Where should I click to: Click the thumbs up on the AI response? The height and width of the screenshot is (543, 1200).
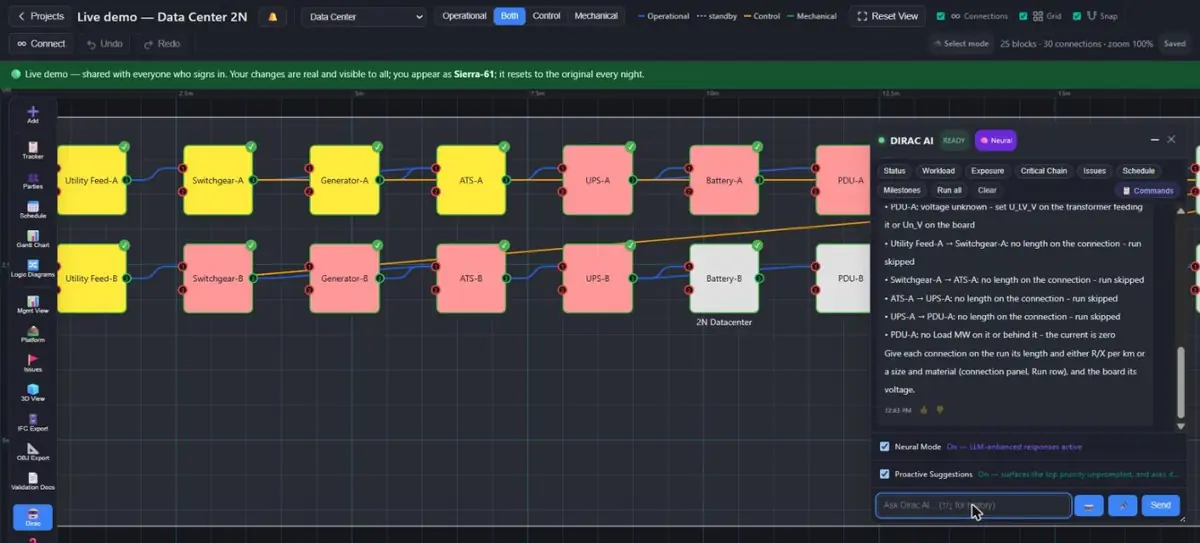[x=924, y=409]
